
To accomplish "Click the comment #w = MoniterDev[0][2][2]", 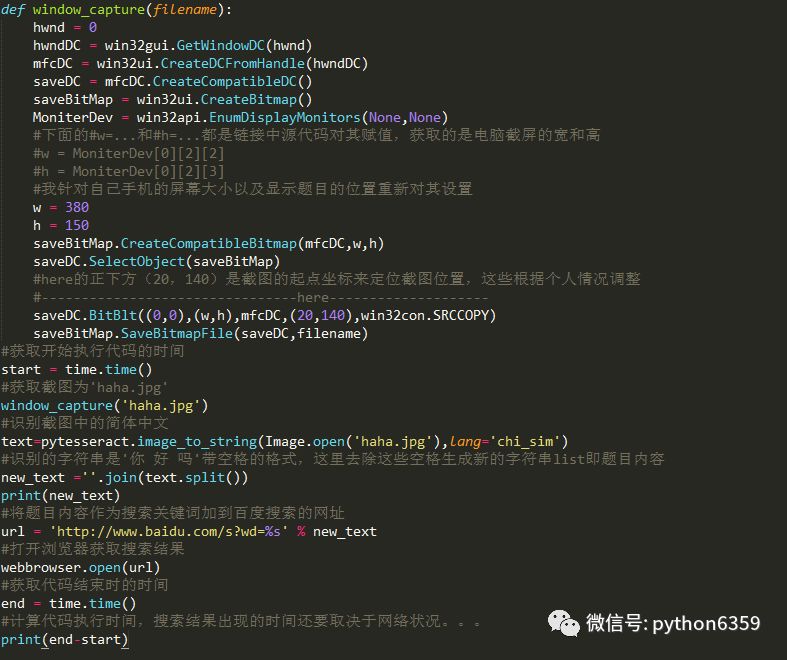I will pos(128,153).
